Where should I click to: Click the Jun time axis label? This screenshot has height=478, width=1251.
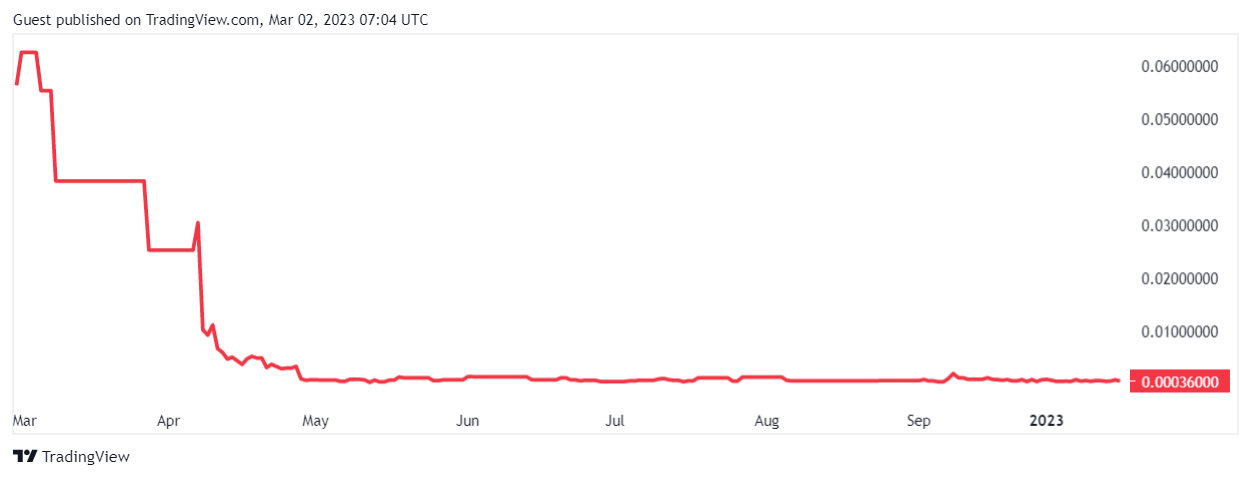[467, 421]
